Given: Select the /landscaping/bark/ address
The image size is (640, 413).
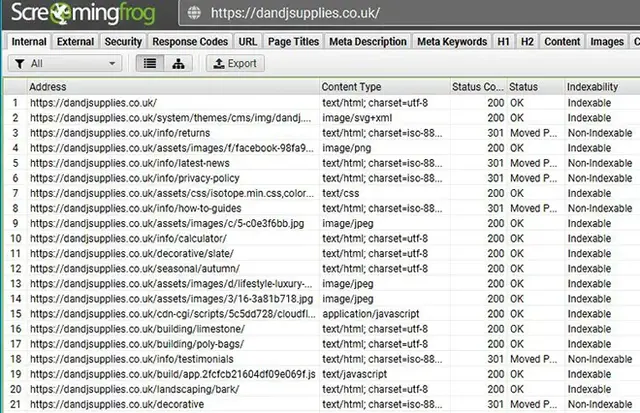Looking at the screenshot, I should (x=135, y=390).
